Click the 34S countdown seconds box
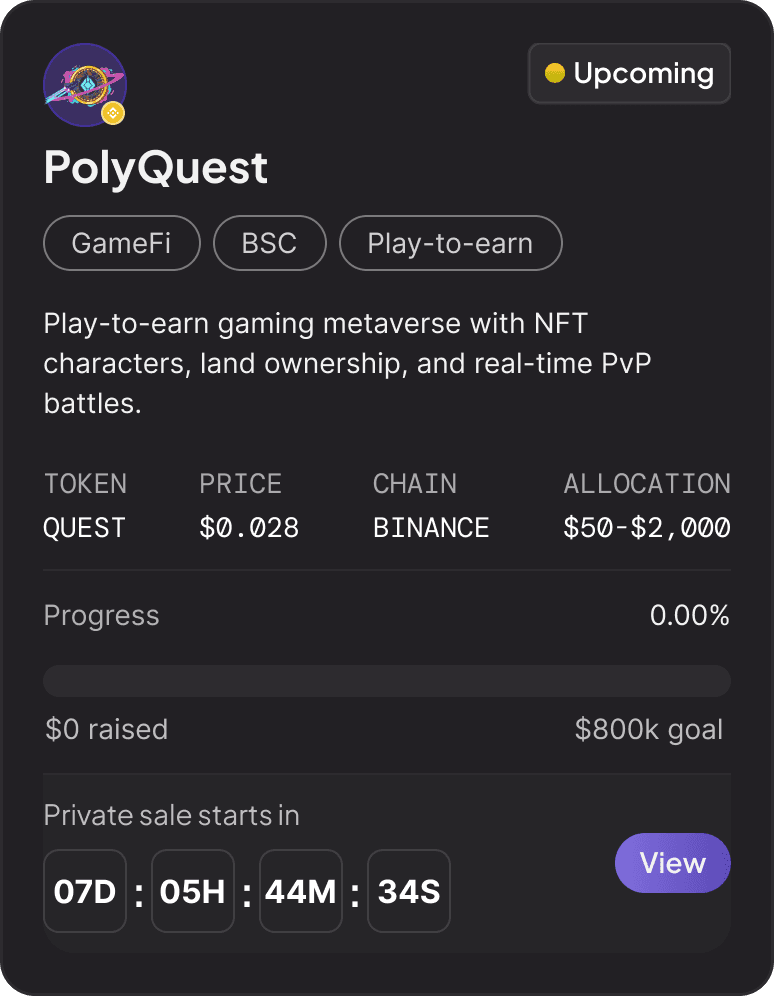Image resolution: width=774 pixels, height=997 pixels. 409,891
